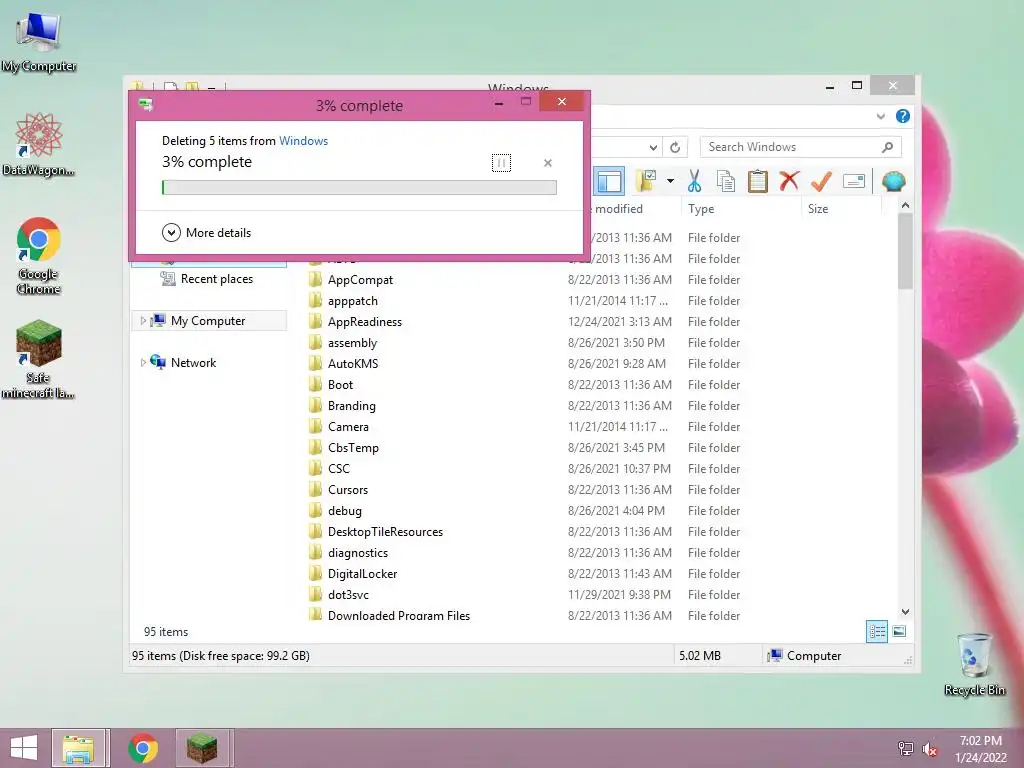Click Minecraft block in the taskbar
Viewport: 1024px width, 768px height.
(x=202, y=748)
